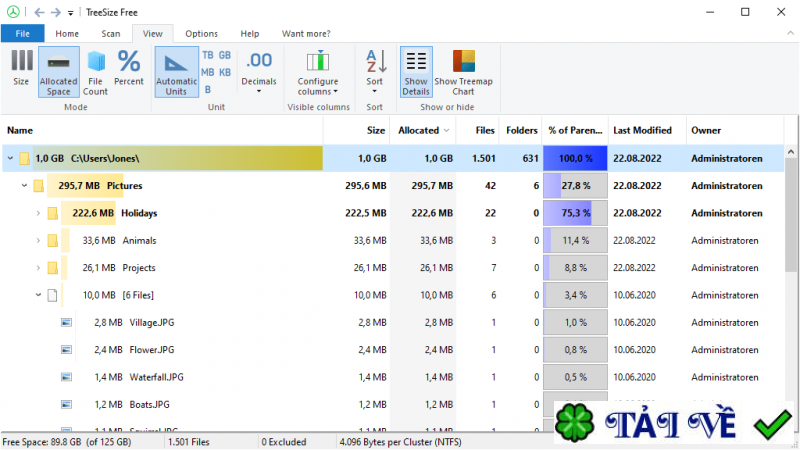This screenshot has width=800, height=450.
Task: Click Free Space: 89.8 GB status entry
Action: (67, 442)
